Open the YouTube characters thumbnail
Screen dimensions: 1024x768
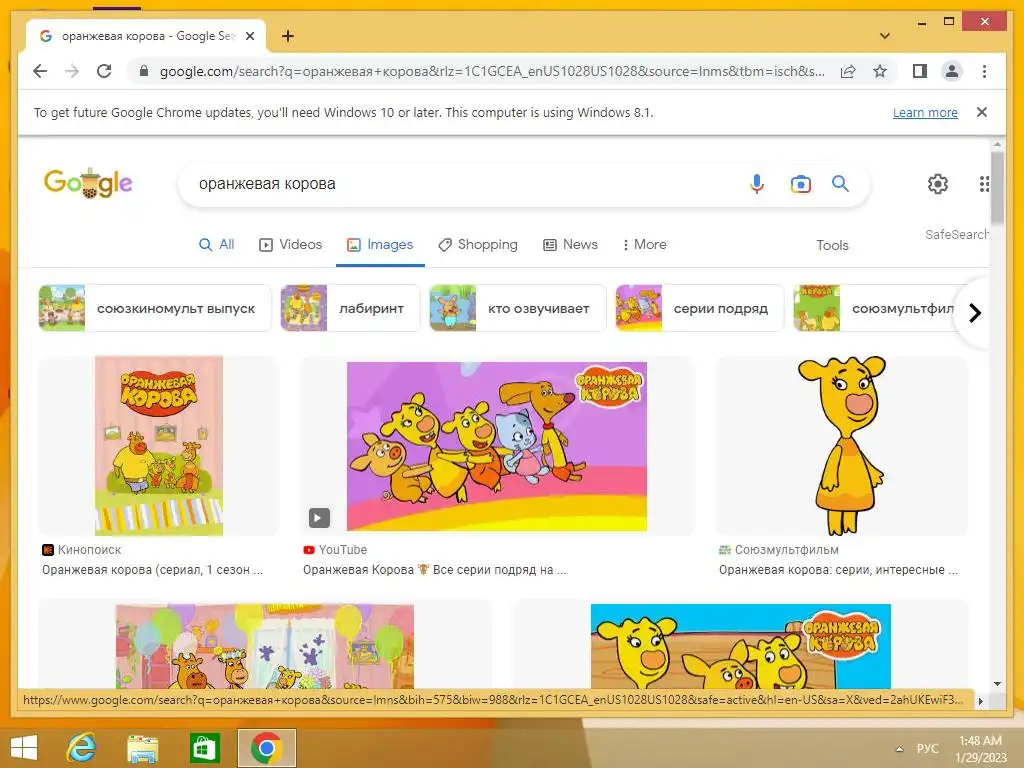(497, 446)
